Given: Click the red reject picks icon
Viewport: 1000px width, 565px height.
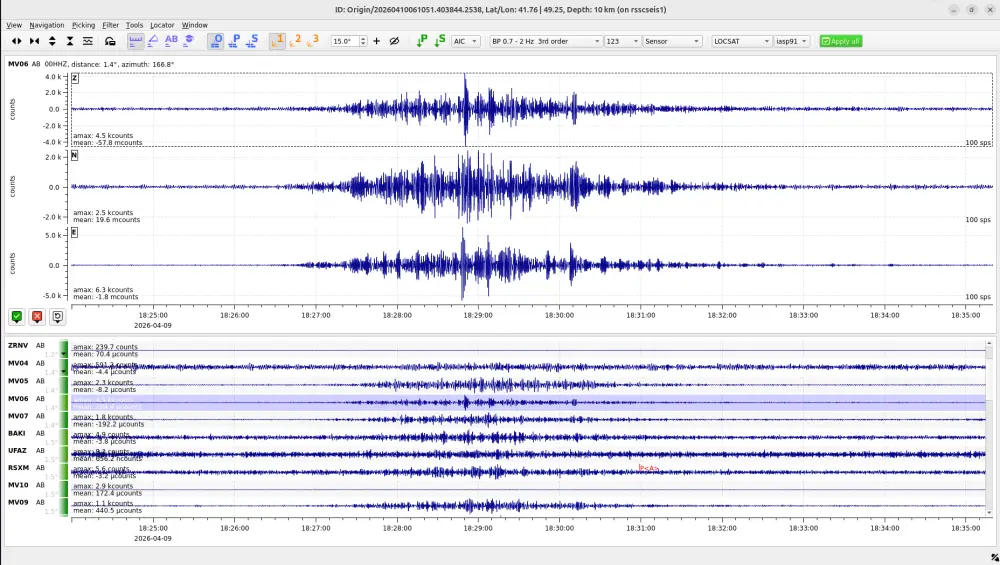Looking at the screenshot, I should [x=37, y=317].
